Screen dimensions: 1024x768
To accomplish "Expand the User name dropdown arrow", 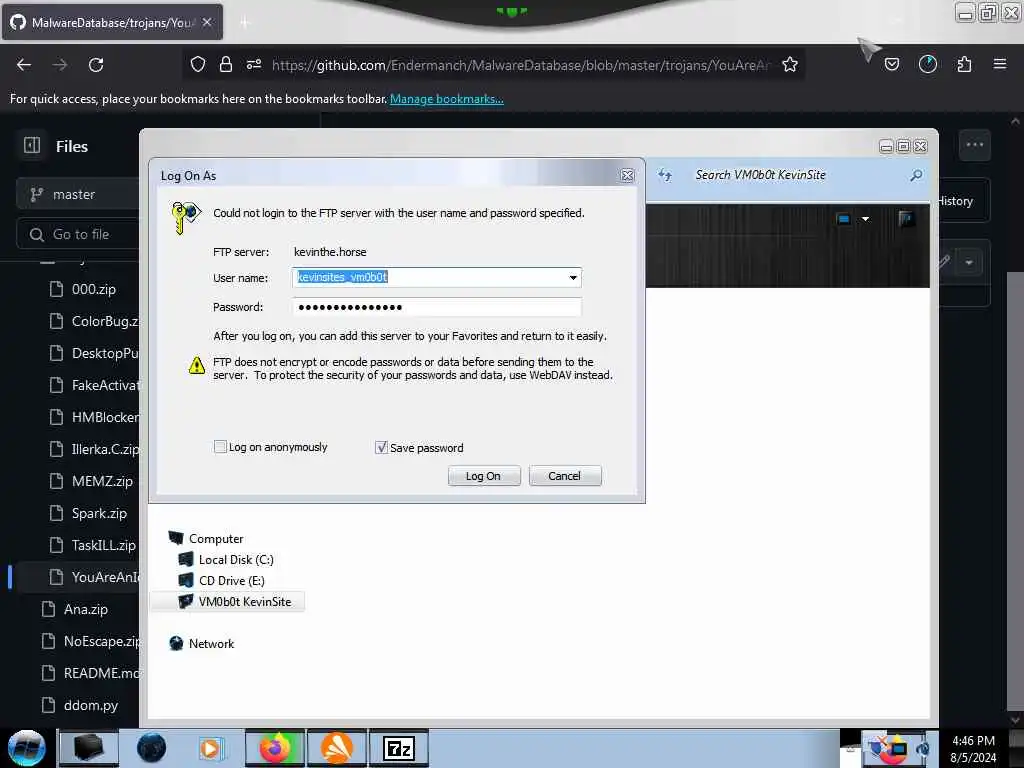I will [x=573, y=278].
